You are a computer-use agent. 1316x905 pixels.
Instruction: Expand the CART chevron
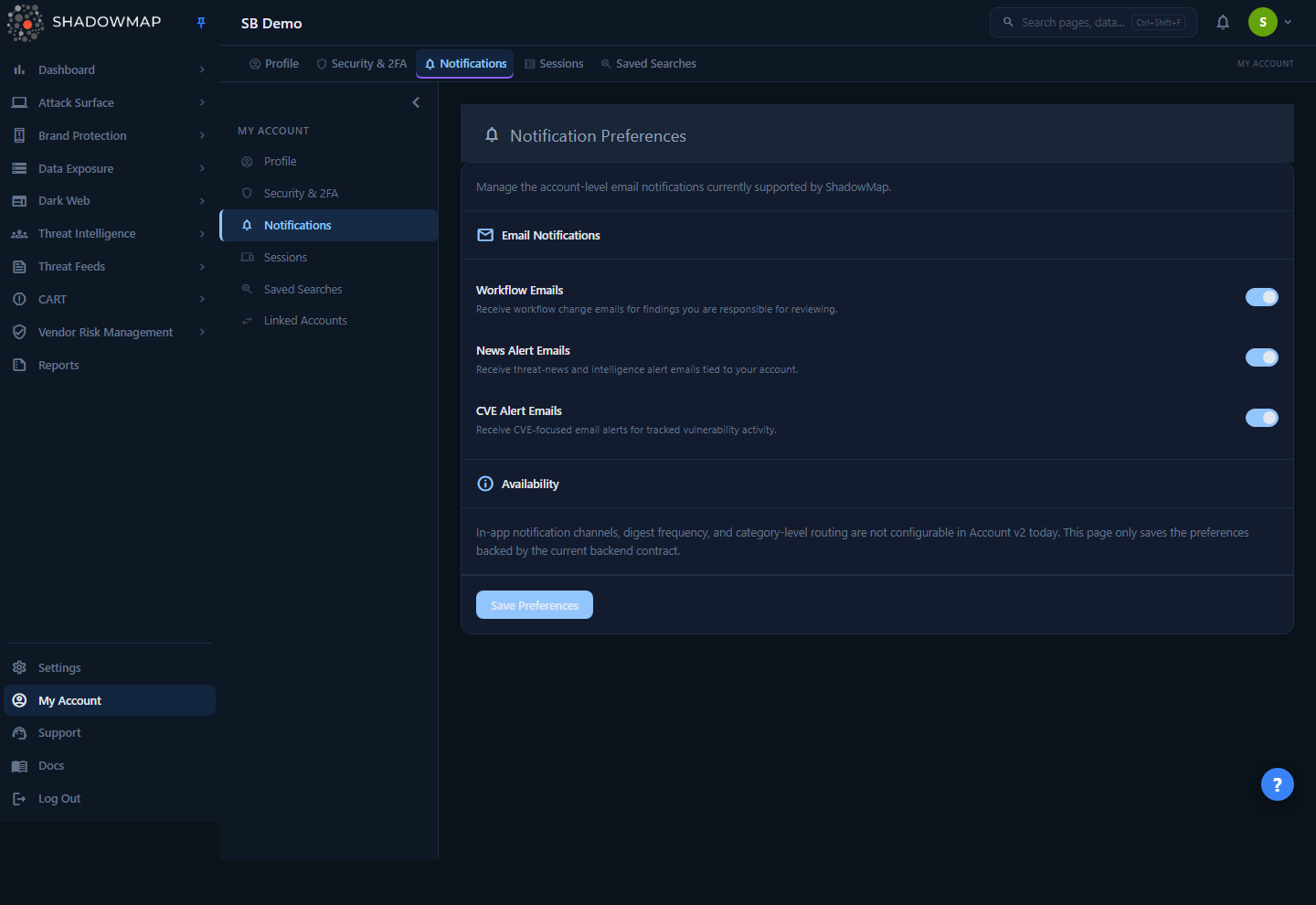tap(202, 299)
